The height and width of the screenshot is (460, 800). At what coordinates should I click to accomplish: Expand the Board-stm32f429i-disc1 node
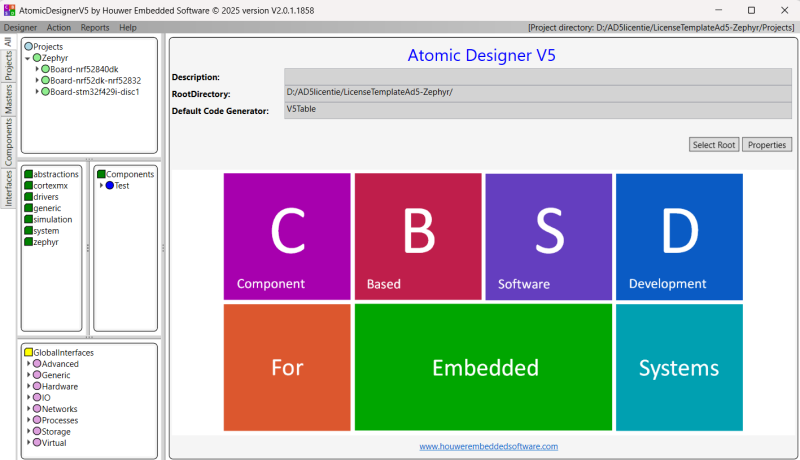click(x=37, y=91)
